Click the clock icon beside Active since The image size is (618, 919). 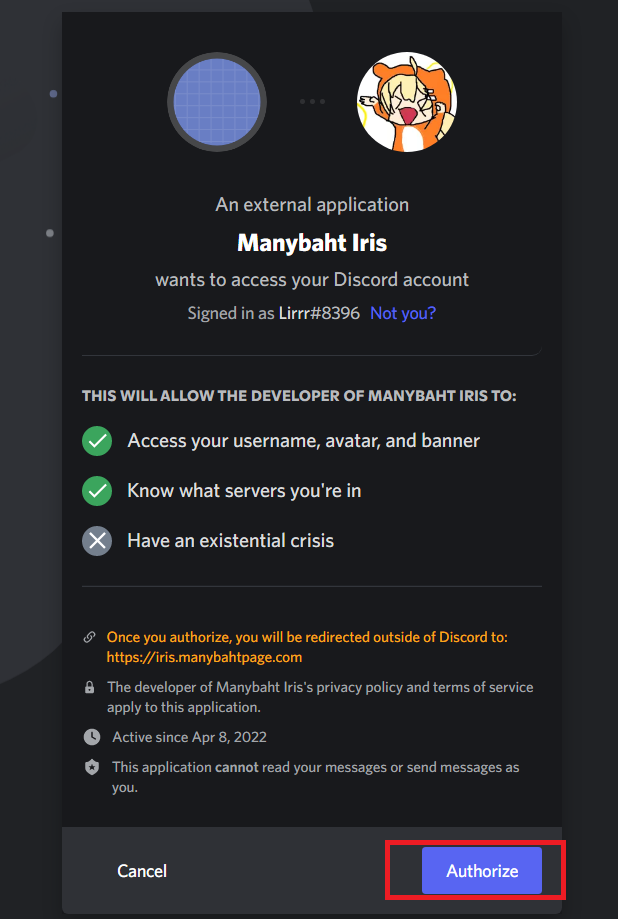coord(92,737)
